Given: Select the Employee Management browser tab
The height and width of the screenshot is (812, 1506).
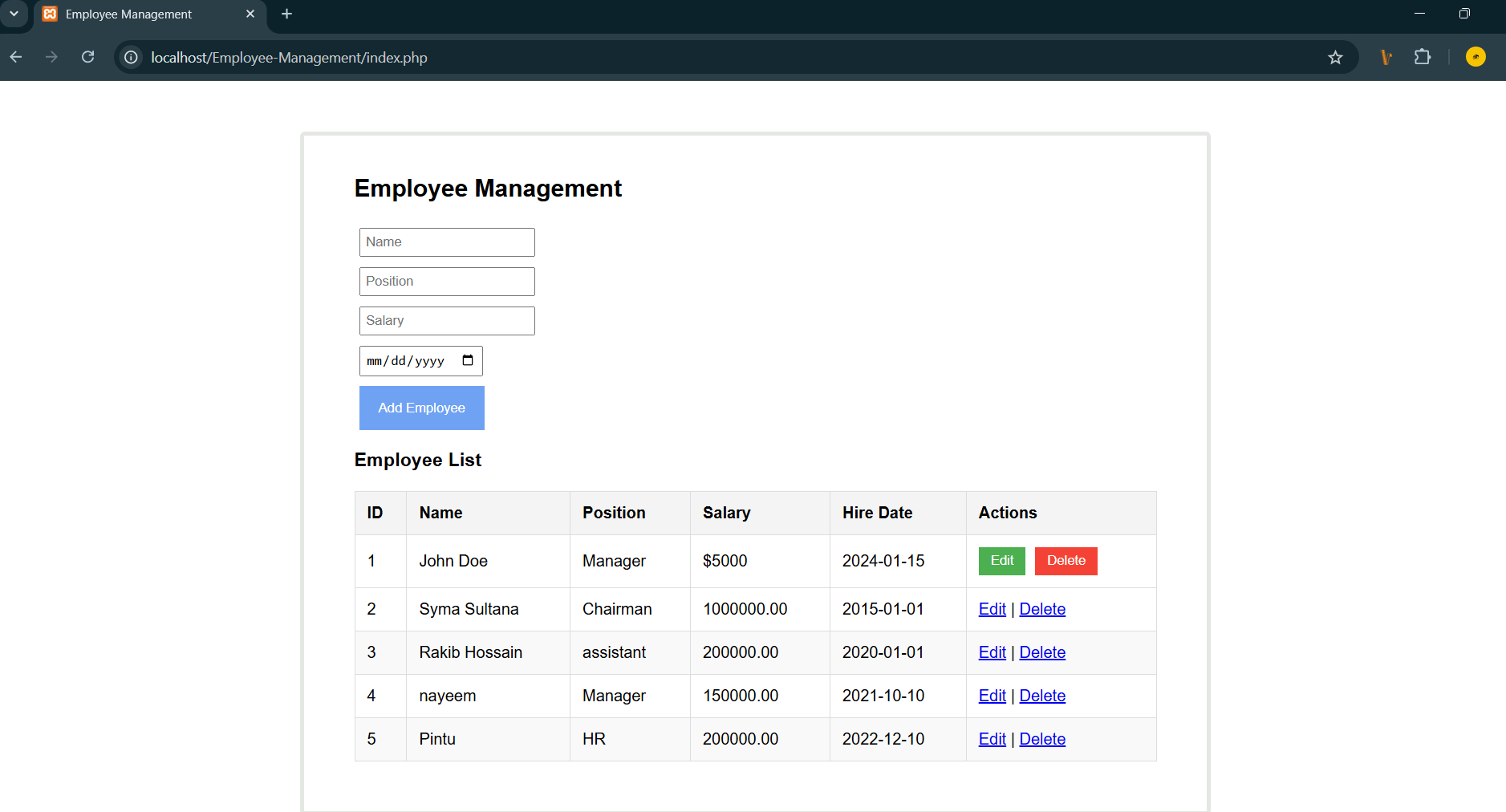Looking at the screenshot, I should point(149,14).
